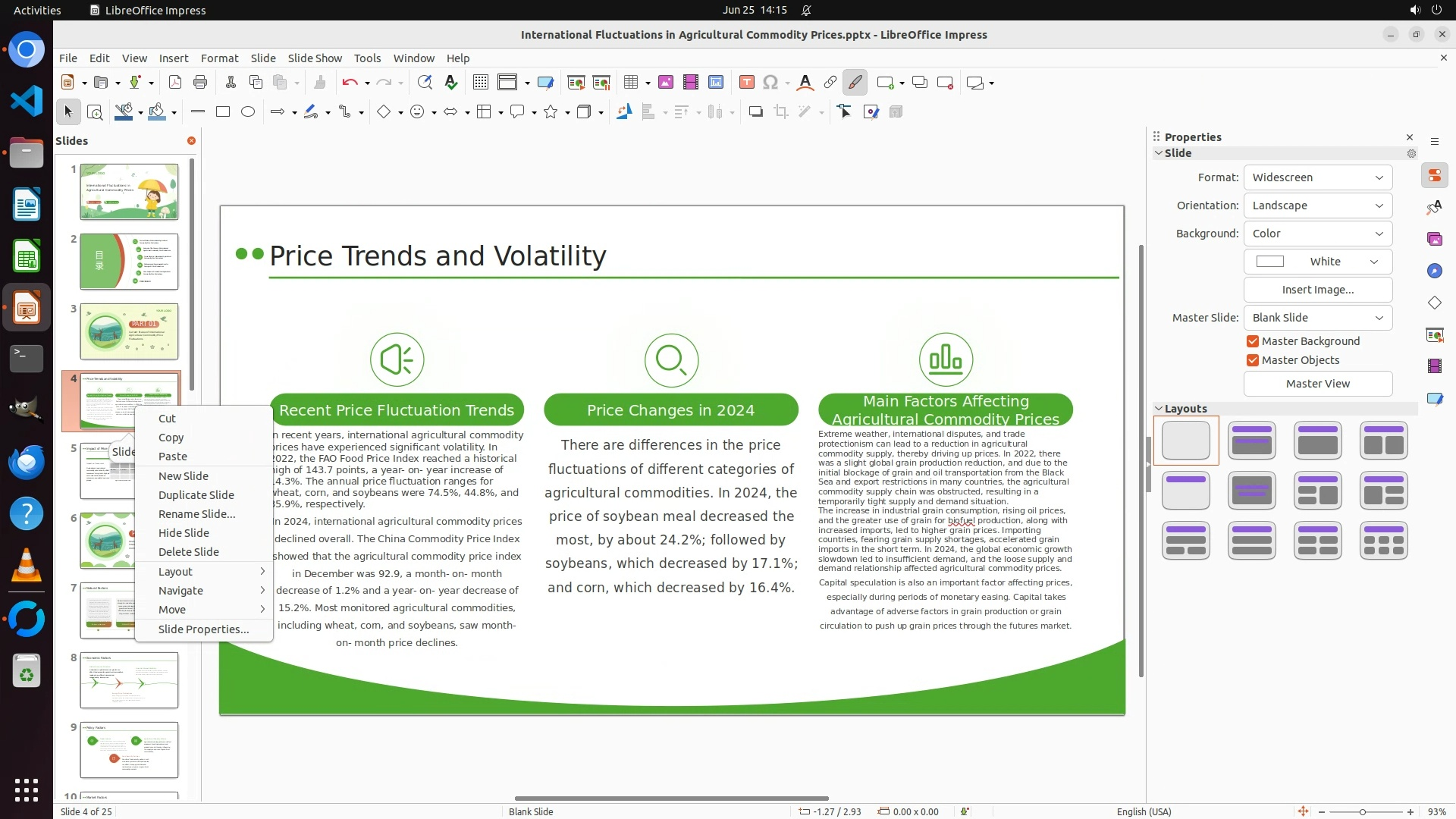Open the Format dropdown showing Widescreen
This screenshot has width=1456, height=819.
[x=1317, y=177]
